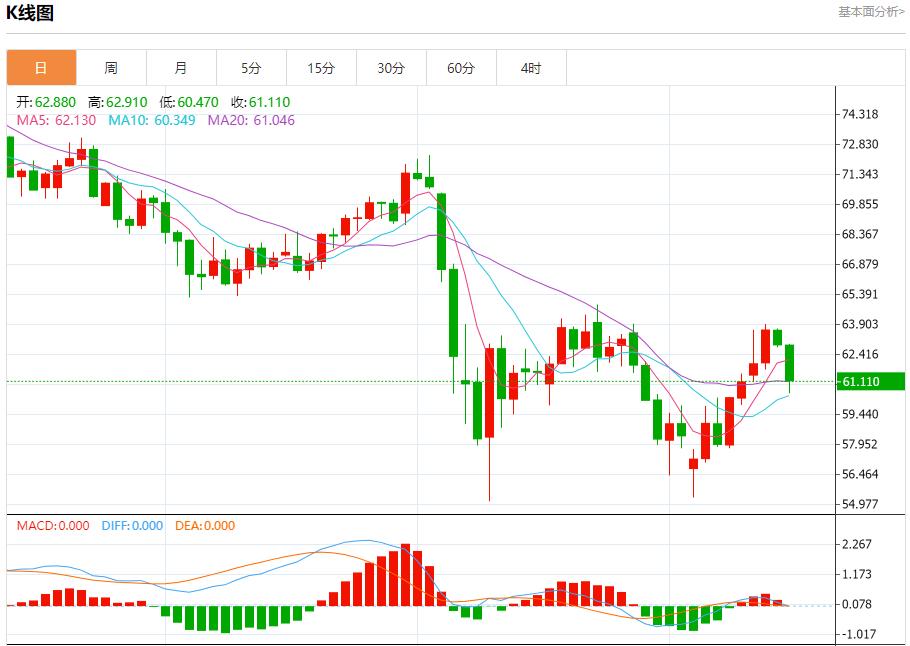Select the 日 daily chart tab

(x=41, y=68)
